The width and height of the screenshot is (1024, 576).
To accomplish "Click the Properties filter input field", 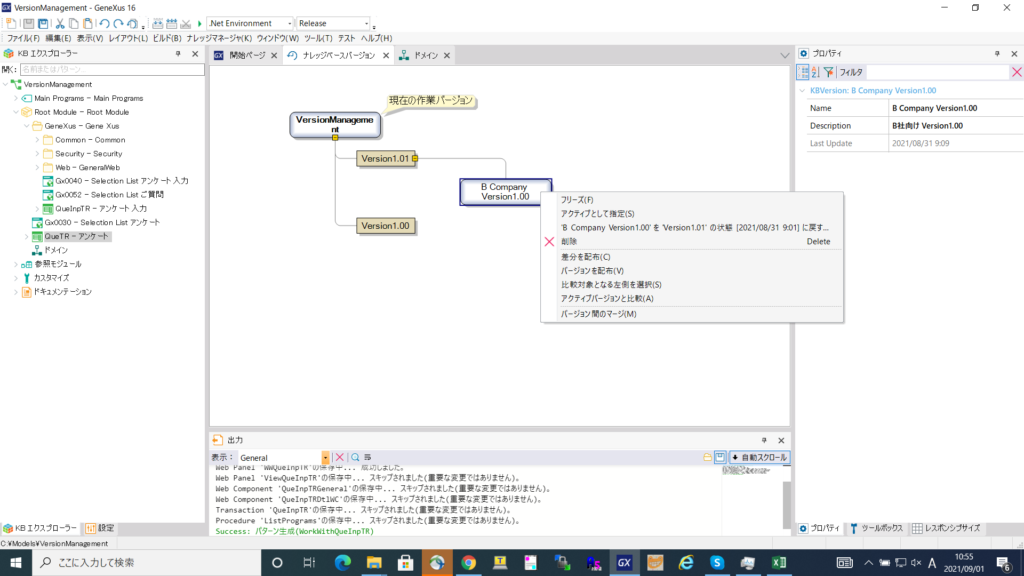I will [937, 72].
